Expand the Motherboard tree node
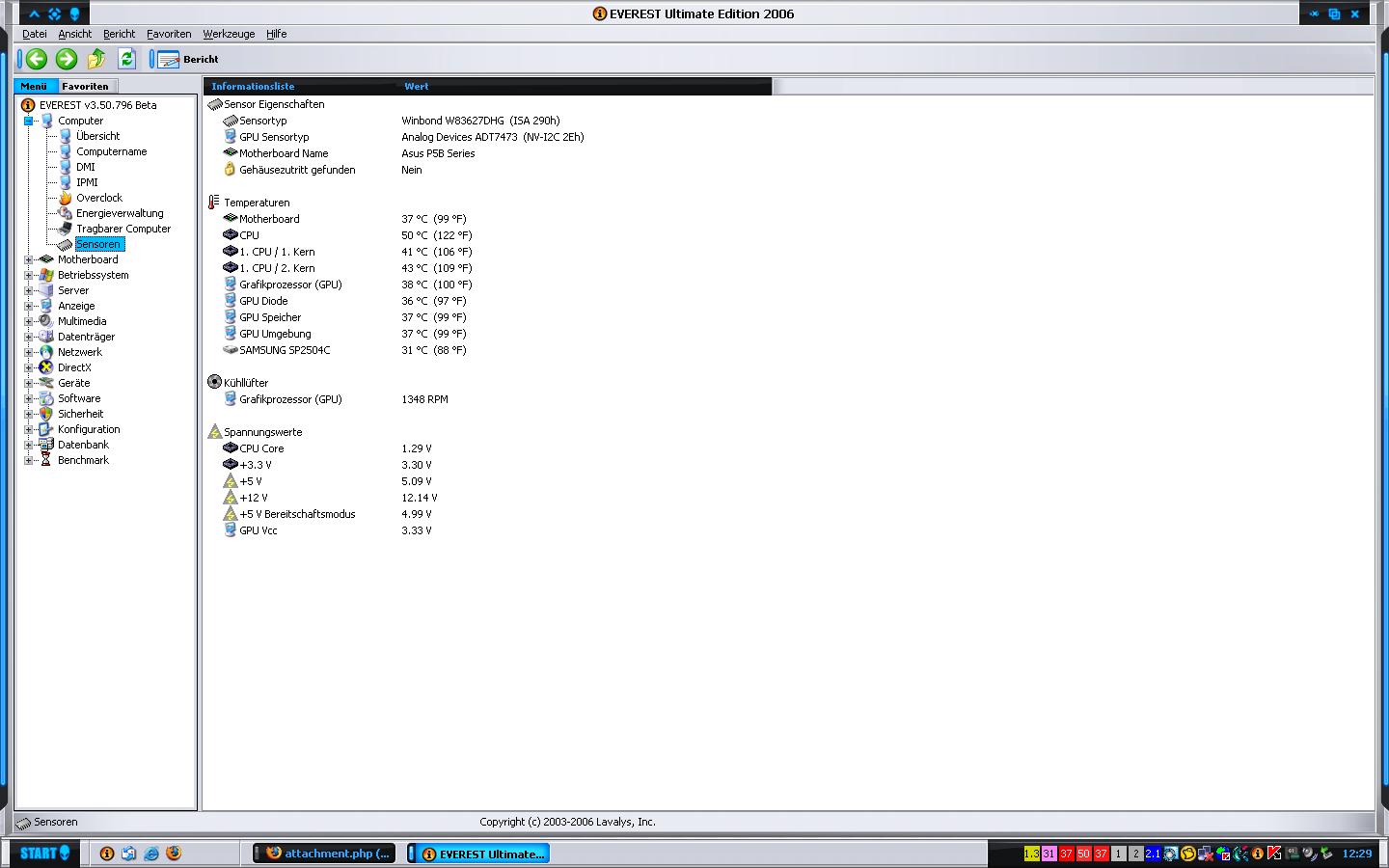Image resolution: width=1389 pixels, height=868 pixels. (x=29, y=259)
